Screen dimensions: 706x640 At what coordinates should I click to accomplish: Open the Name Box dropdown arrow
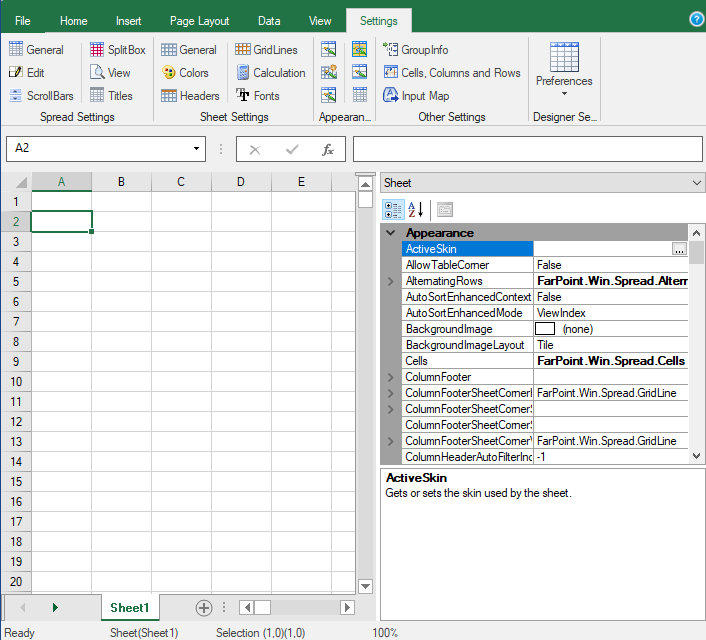(x=196, y=149)
